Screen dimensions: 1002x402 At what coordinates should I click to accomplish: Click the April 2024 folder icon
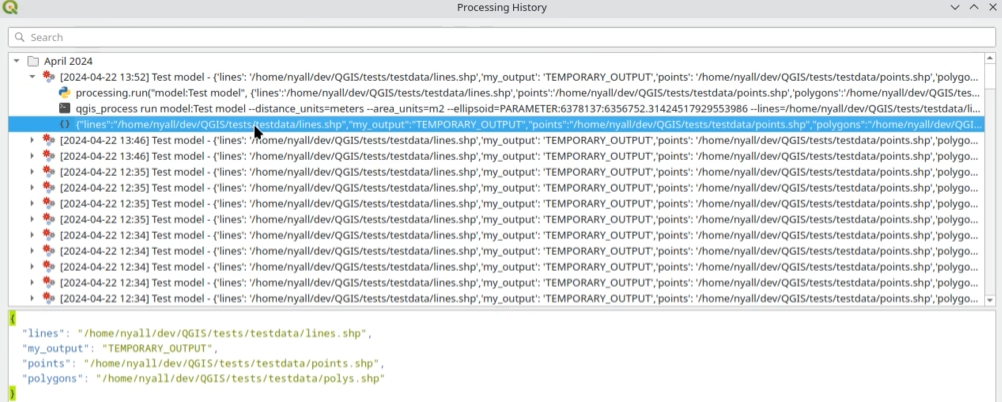(x=33, y=61)
